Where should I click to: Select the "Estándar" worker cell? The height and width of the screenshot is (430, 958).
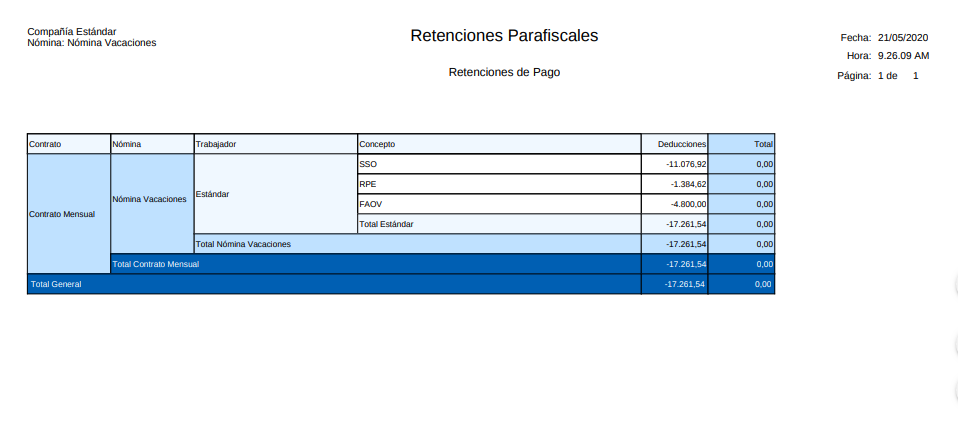[x=276, y=194]
